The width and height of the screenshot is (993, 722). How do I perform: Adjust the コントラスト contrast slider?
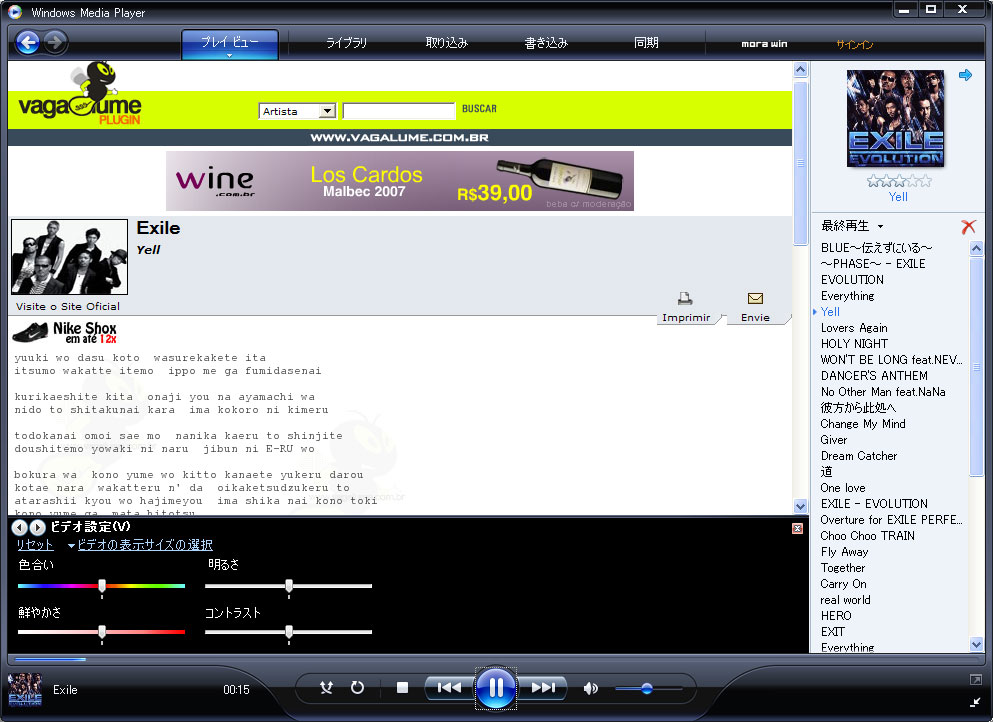coord(289,632)
